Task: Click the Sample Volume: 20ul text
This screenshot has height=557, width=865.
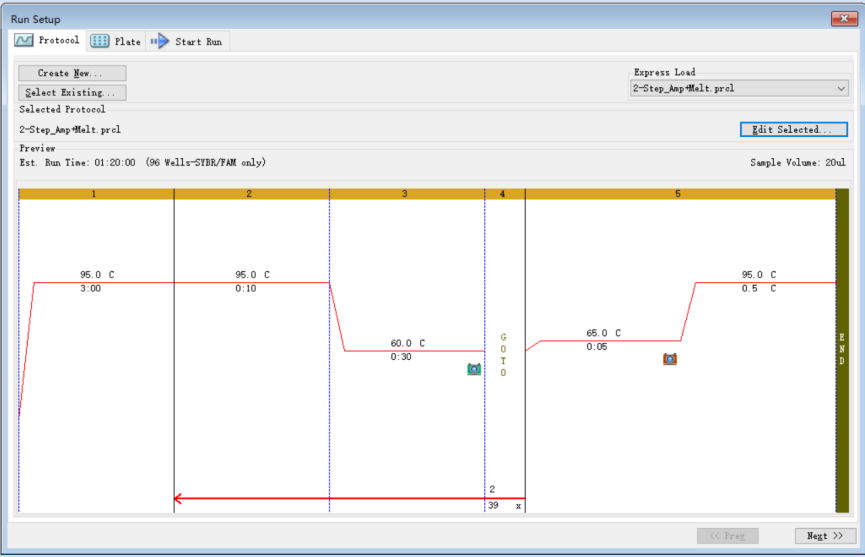Action: coord(798,163)
